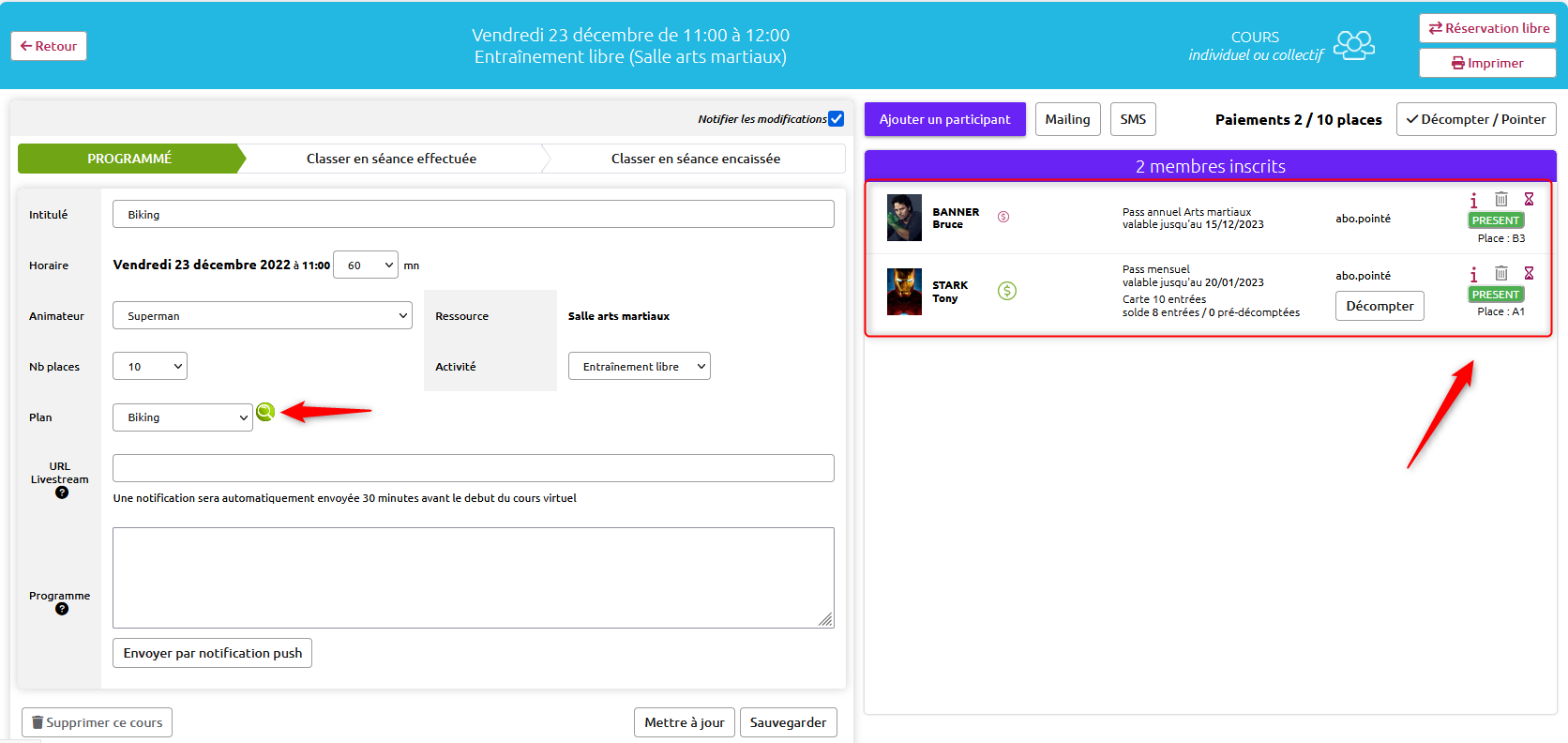
Task: Click help icon under URL Livestream label
Action: point(62,493)
